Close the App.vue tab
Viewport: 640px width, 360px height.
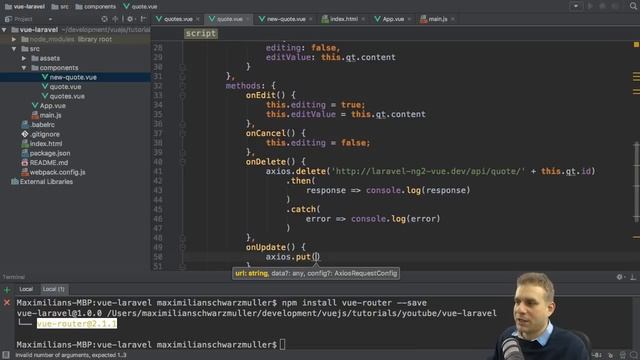click(409, 19)
